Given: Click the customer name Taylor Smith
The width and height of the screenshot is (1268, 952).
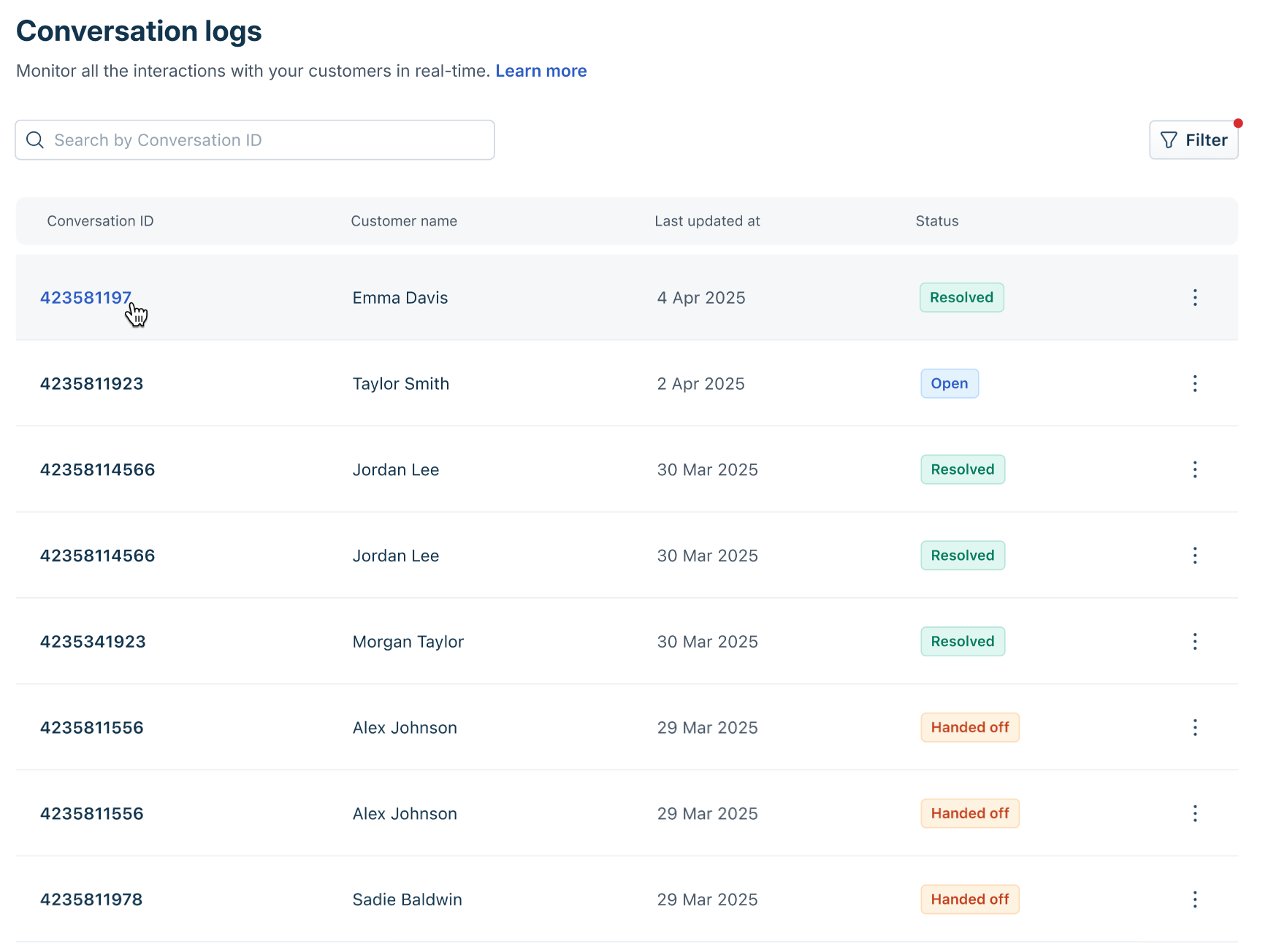Looking at the screenshot, I should 401,383.
